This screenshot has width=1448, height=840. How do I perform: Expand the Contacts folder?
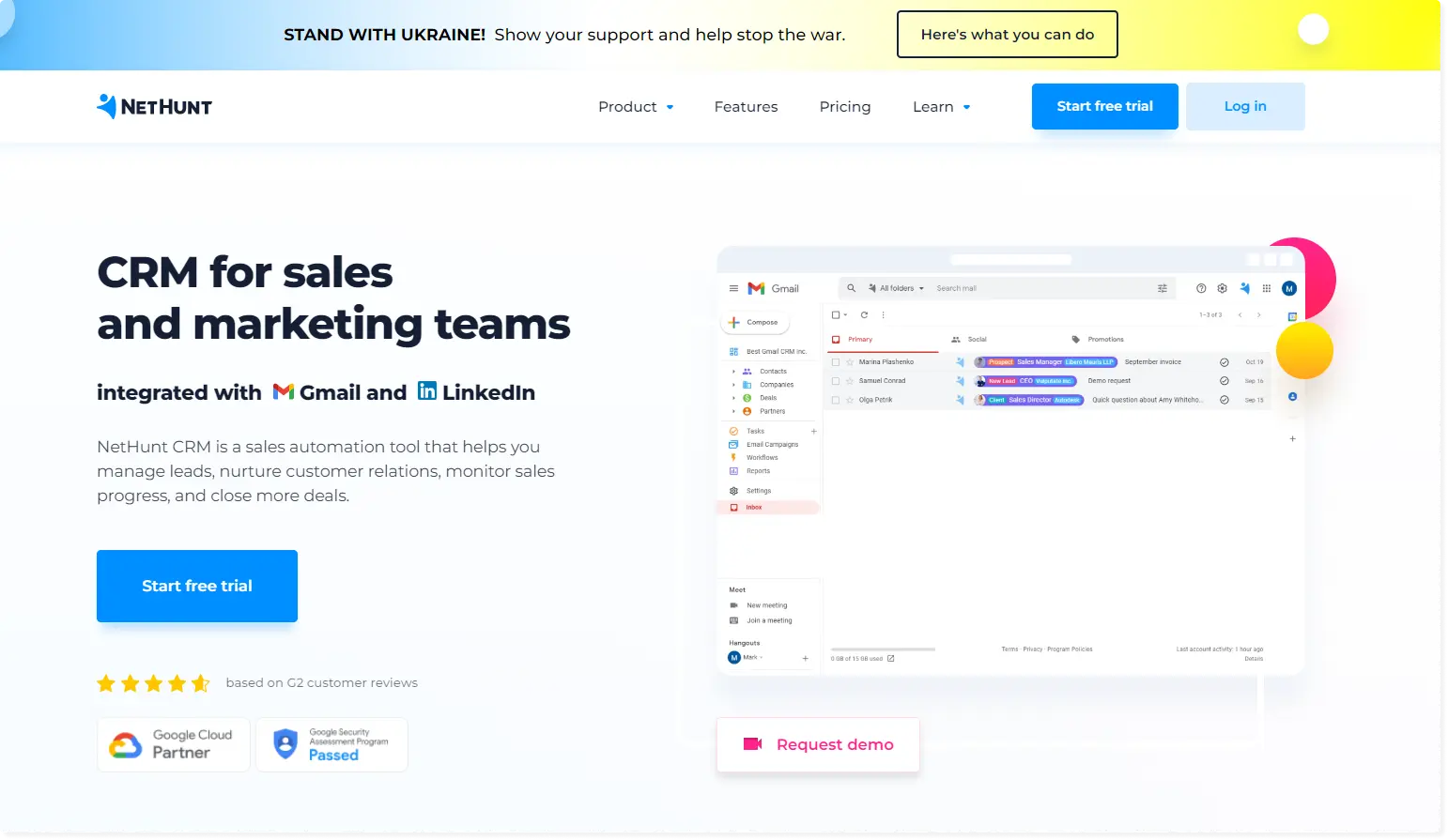[733, 372]
